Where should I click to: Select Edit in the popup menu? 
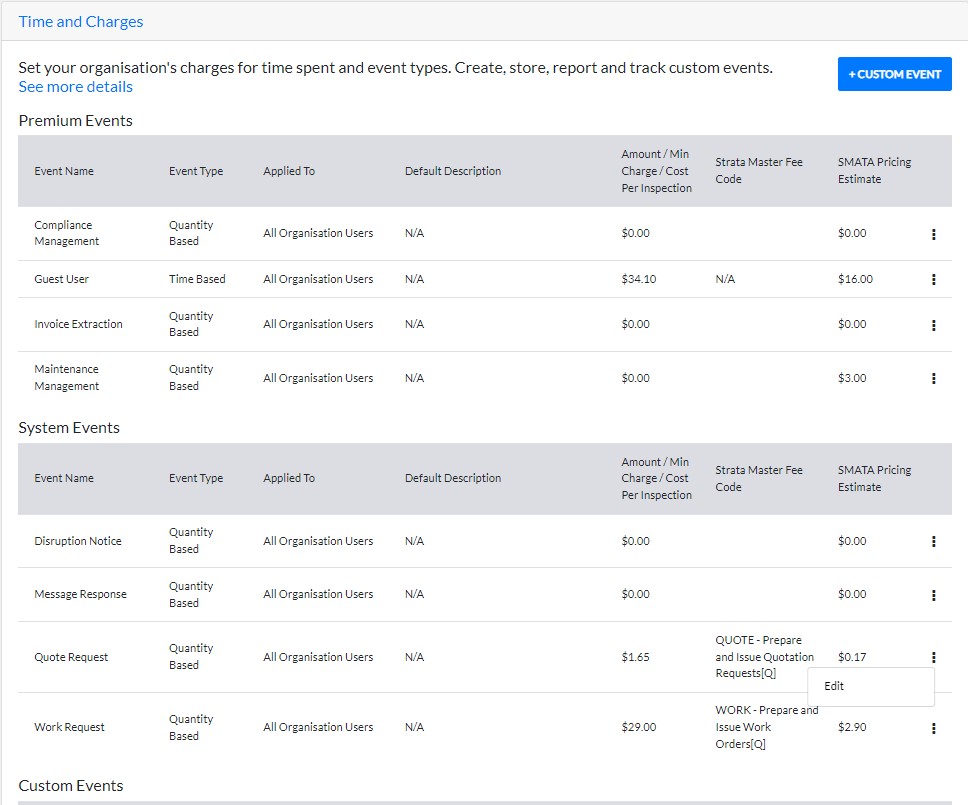click(871, 686)
